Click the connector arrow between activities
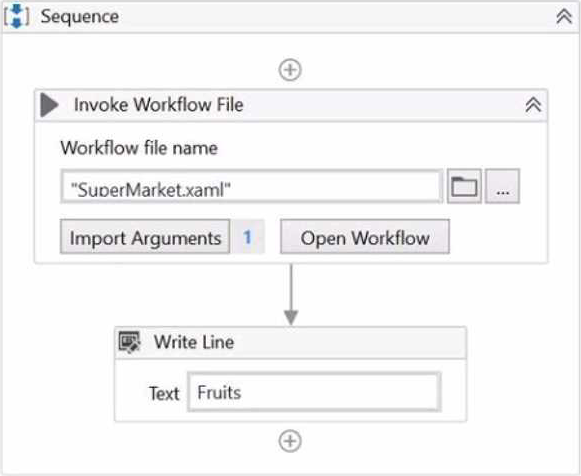Image resolution: width=581 pixels, height=476 pixels. [x=291, y=295]
